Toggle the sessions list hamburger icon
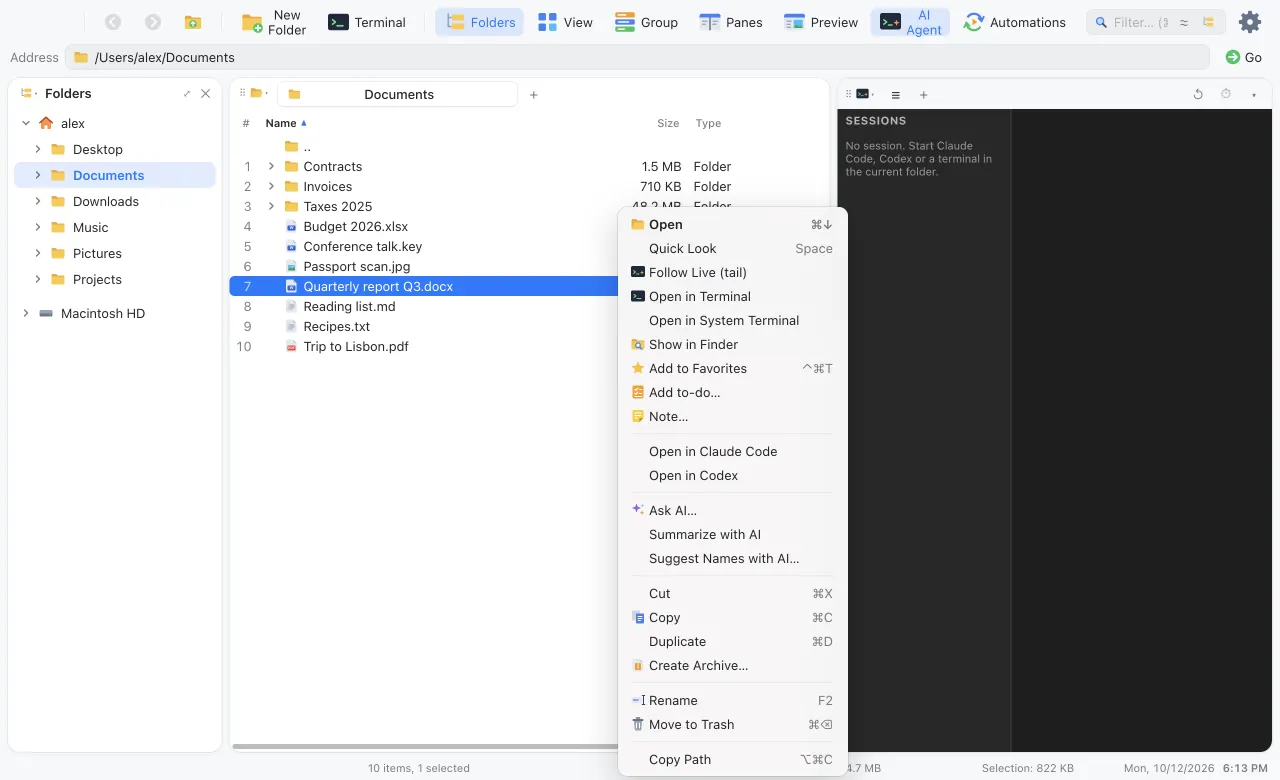 pyautogui.click(x=896, y=95)
